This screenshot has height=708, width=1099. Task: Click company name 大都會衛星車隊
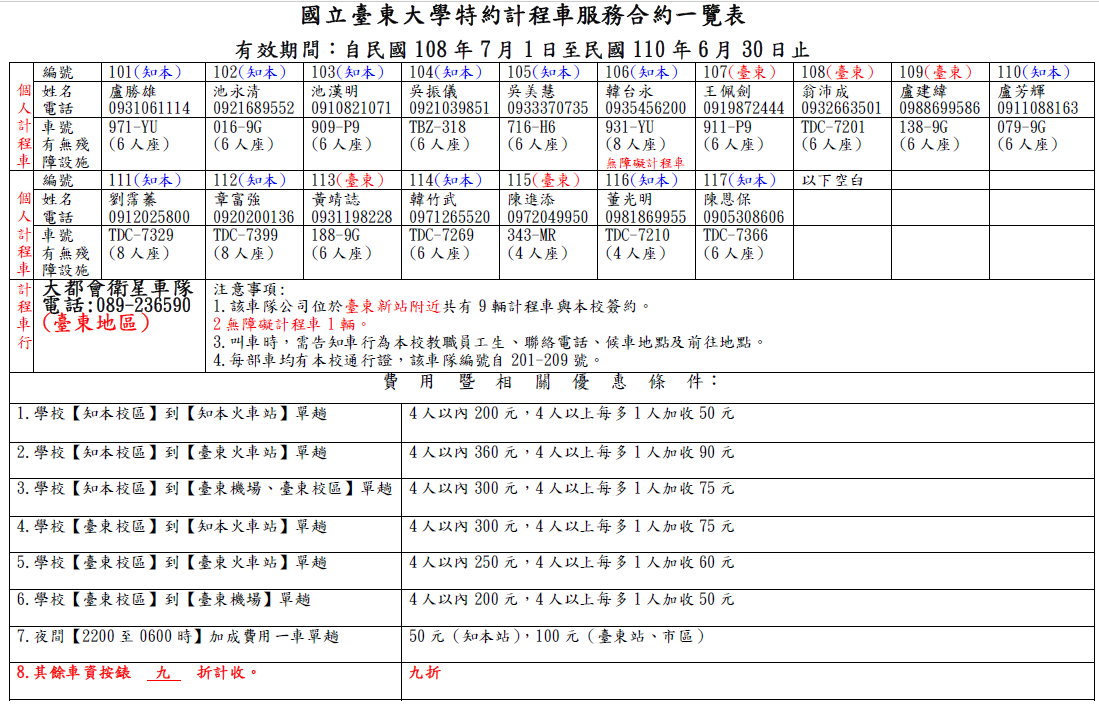117,289
